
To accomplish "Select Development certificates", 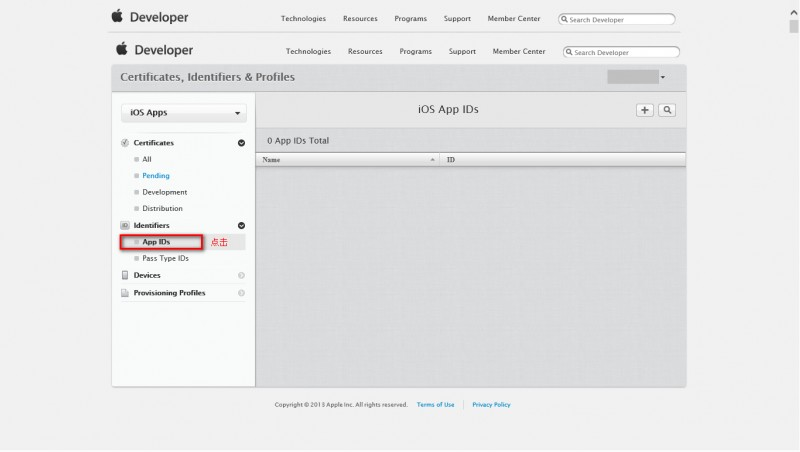I will pos(165,192).
